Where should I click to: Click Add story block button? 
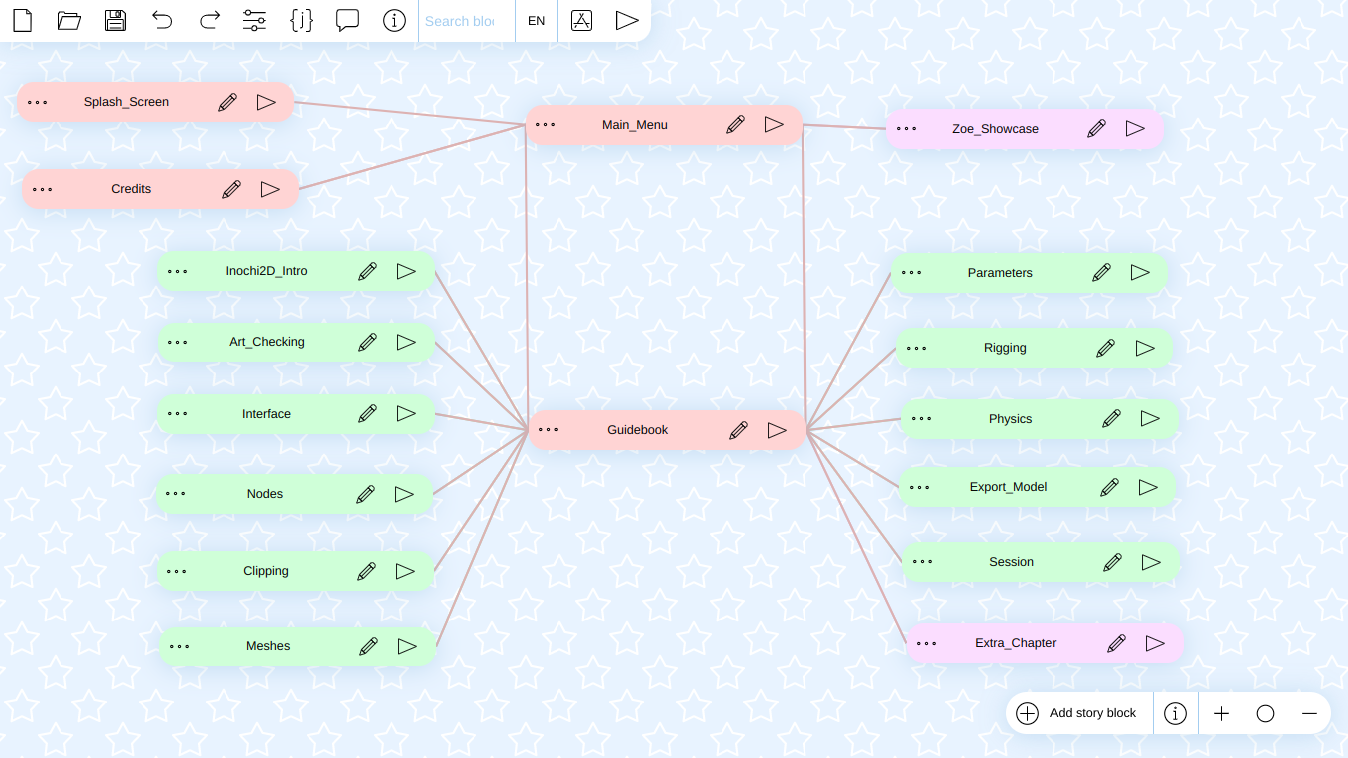(1078, 713)
